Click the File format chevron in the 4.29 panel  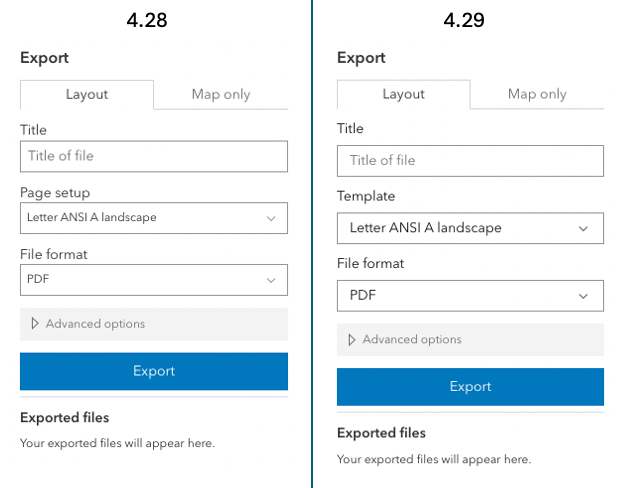pyautogui.click(x=585, y=296)
